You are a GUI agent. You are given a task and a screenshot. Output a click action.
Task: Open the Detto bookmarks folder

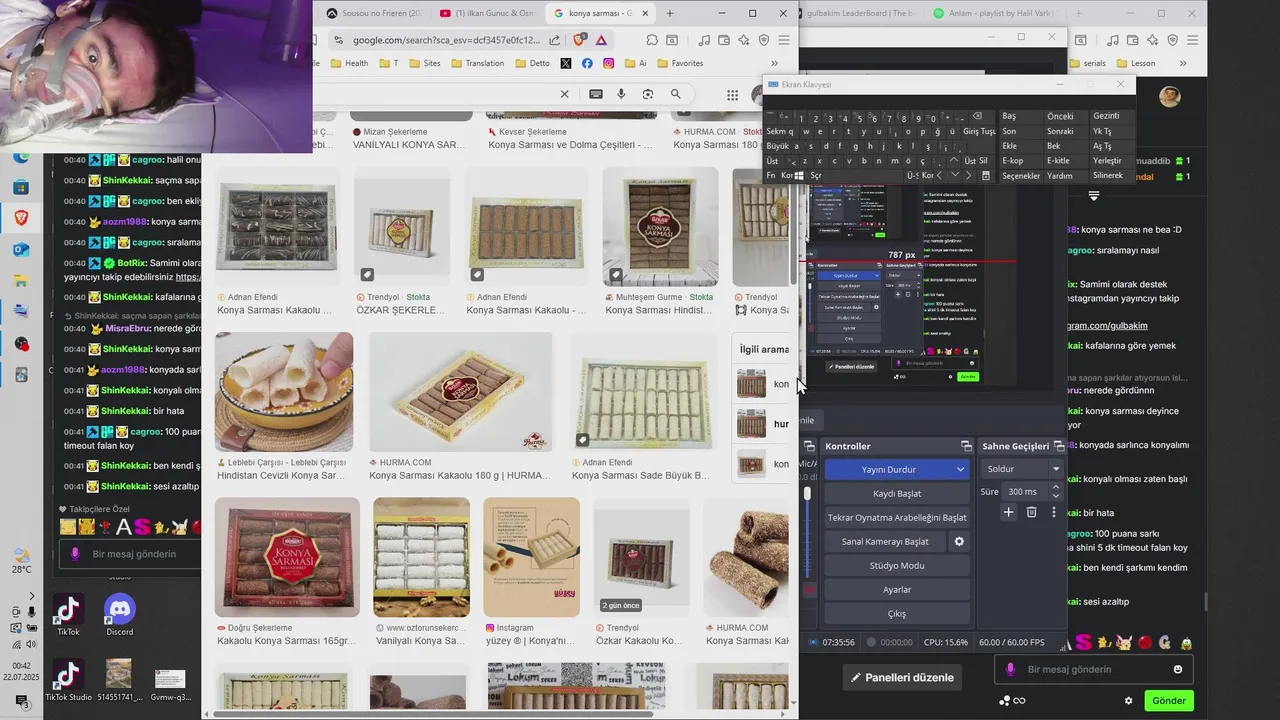click(x=532, y=63)
